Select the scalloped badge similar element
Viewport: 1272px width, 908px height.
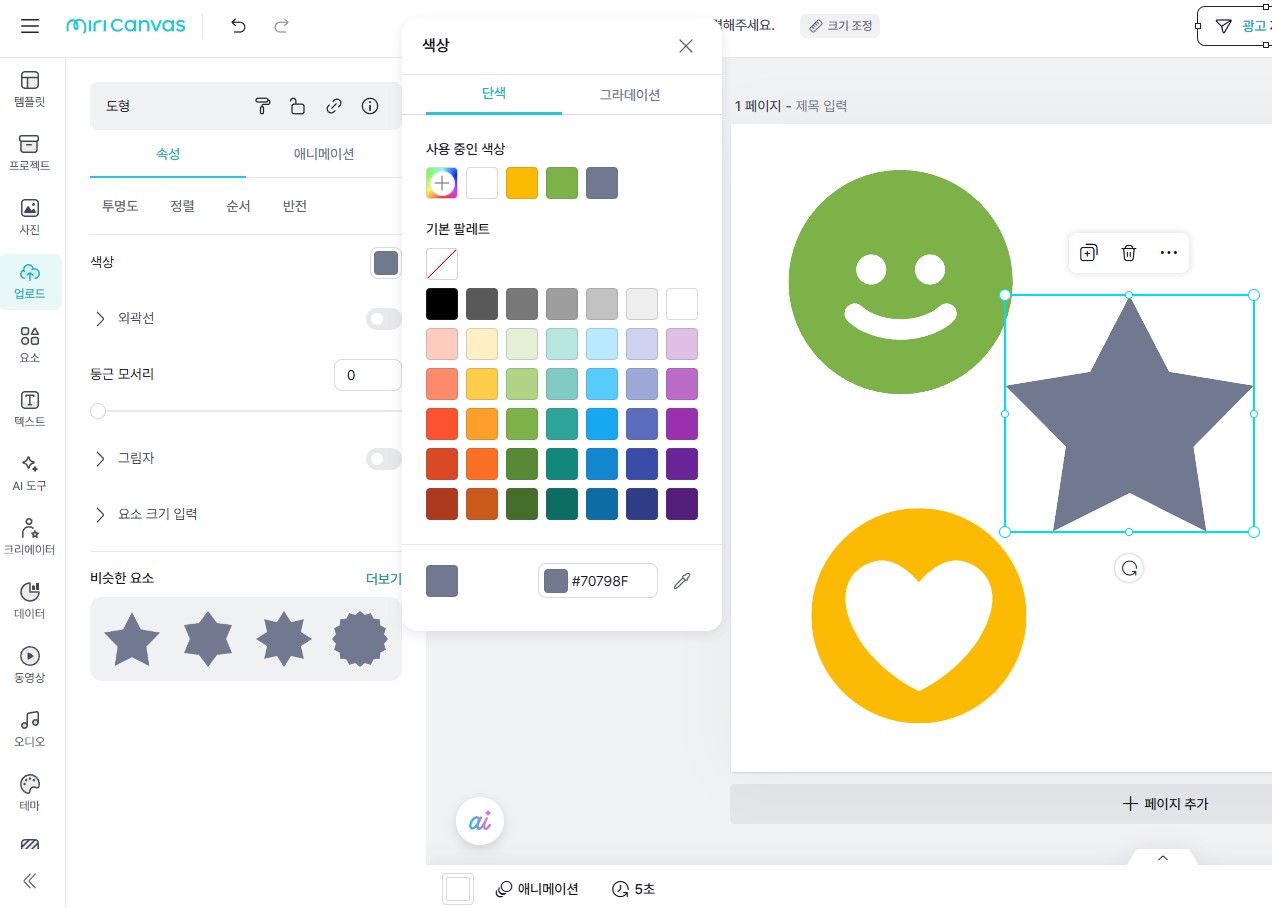[x=360, y=640]
